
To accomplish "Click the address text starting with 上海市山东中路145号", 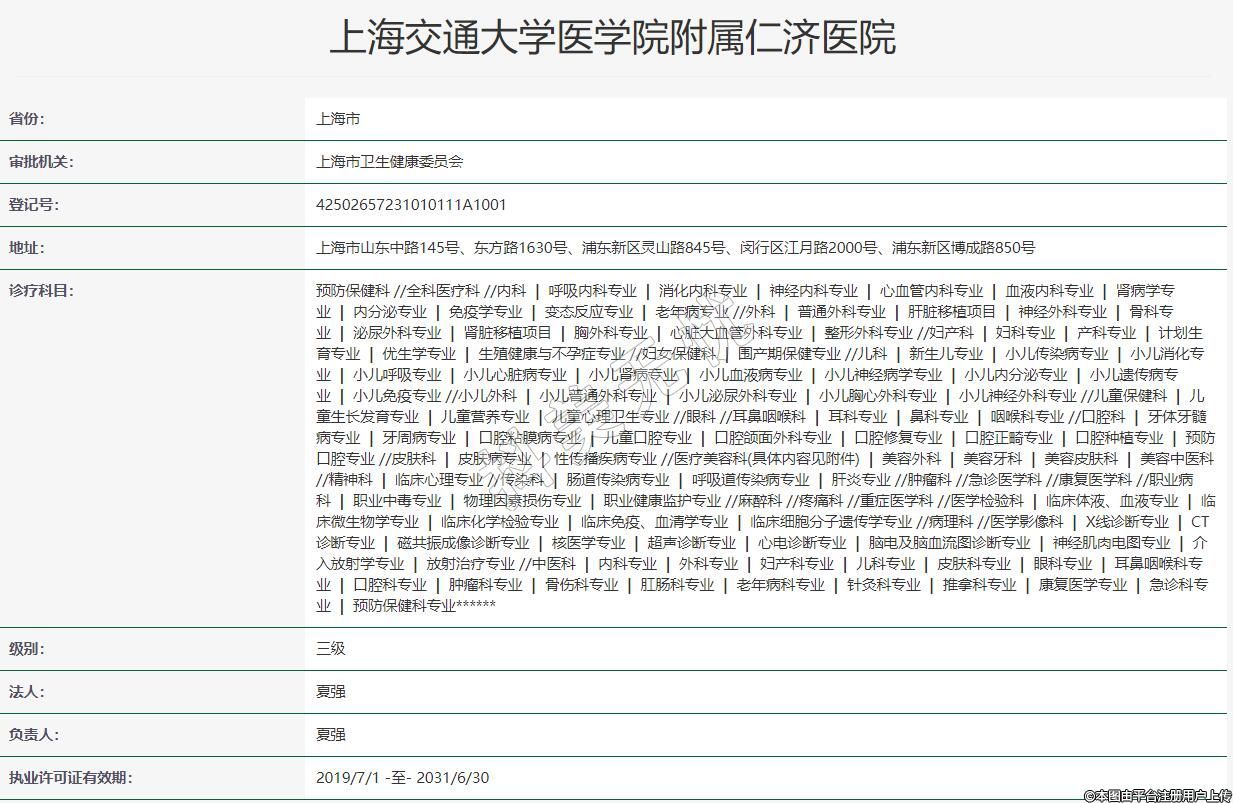I will click(x=675, y=248).
